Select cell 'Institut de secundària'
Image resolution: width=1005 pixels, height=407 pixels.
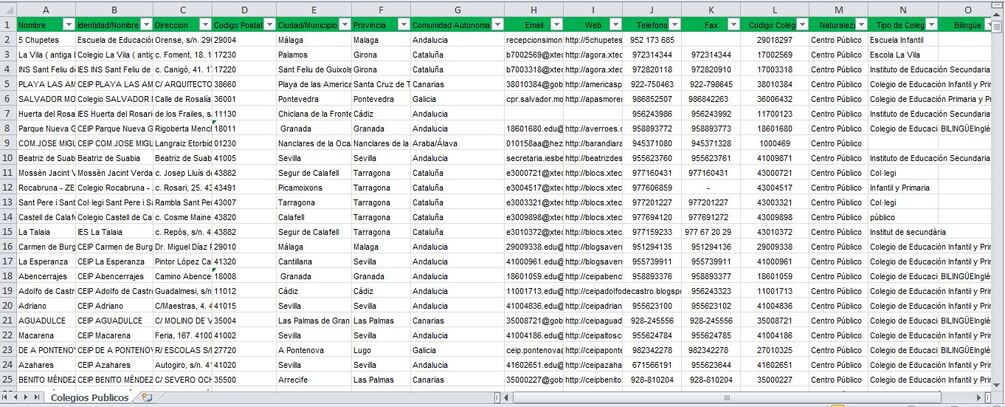point(902,231)
